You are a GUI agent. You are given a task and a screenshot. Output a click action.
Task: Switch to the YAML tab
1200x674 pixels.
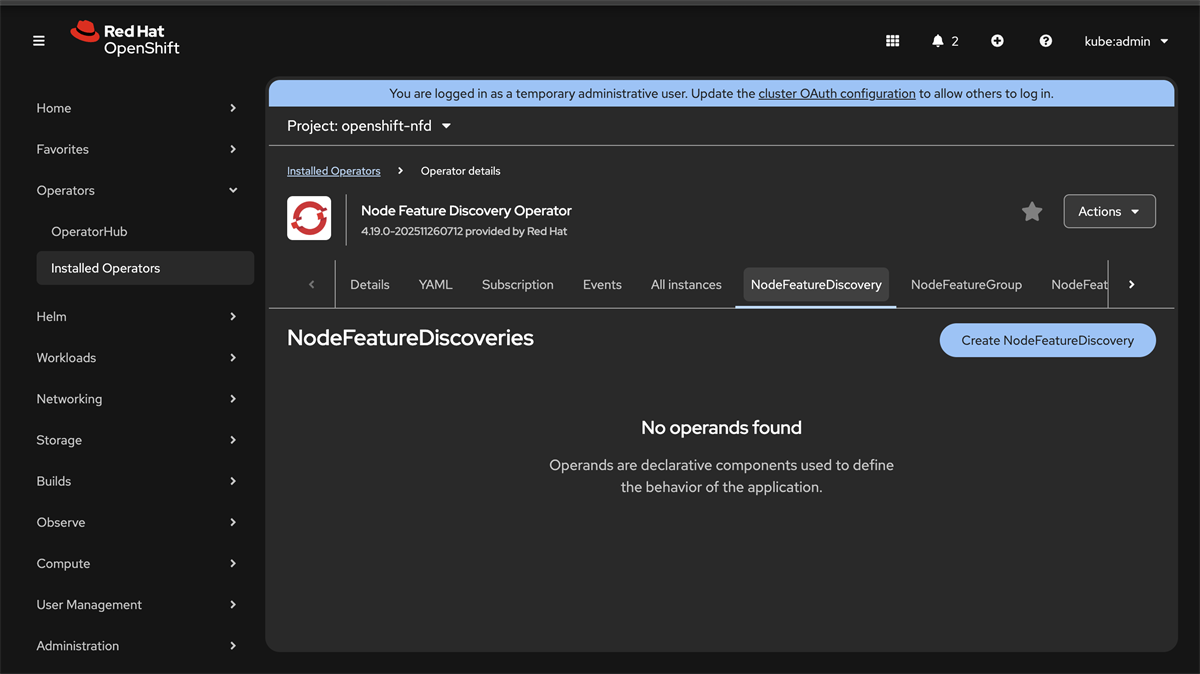(x=436, y=285)
